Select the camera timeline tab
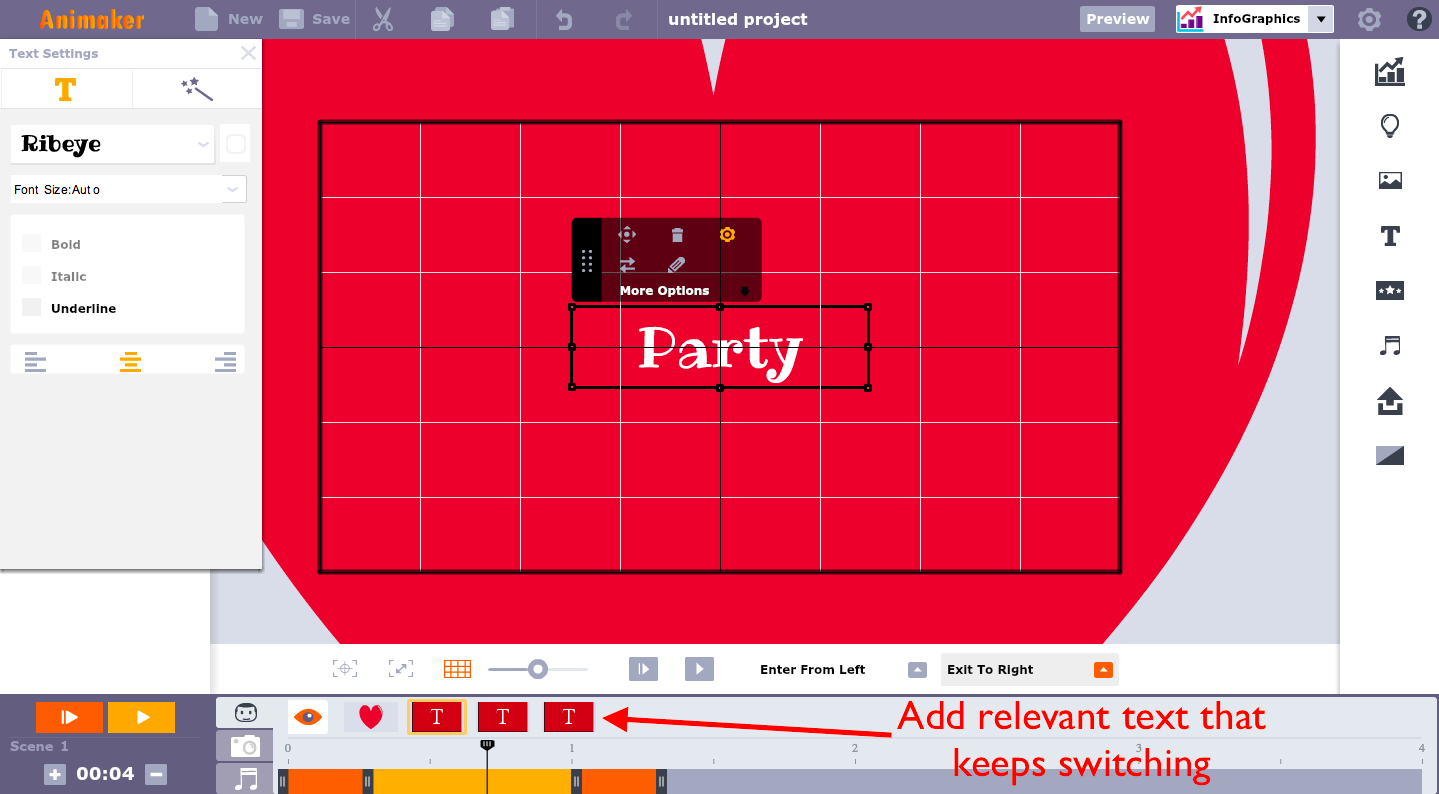The height and width of the screenshot is (794, 1439). tap(245, 746)
